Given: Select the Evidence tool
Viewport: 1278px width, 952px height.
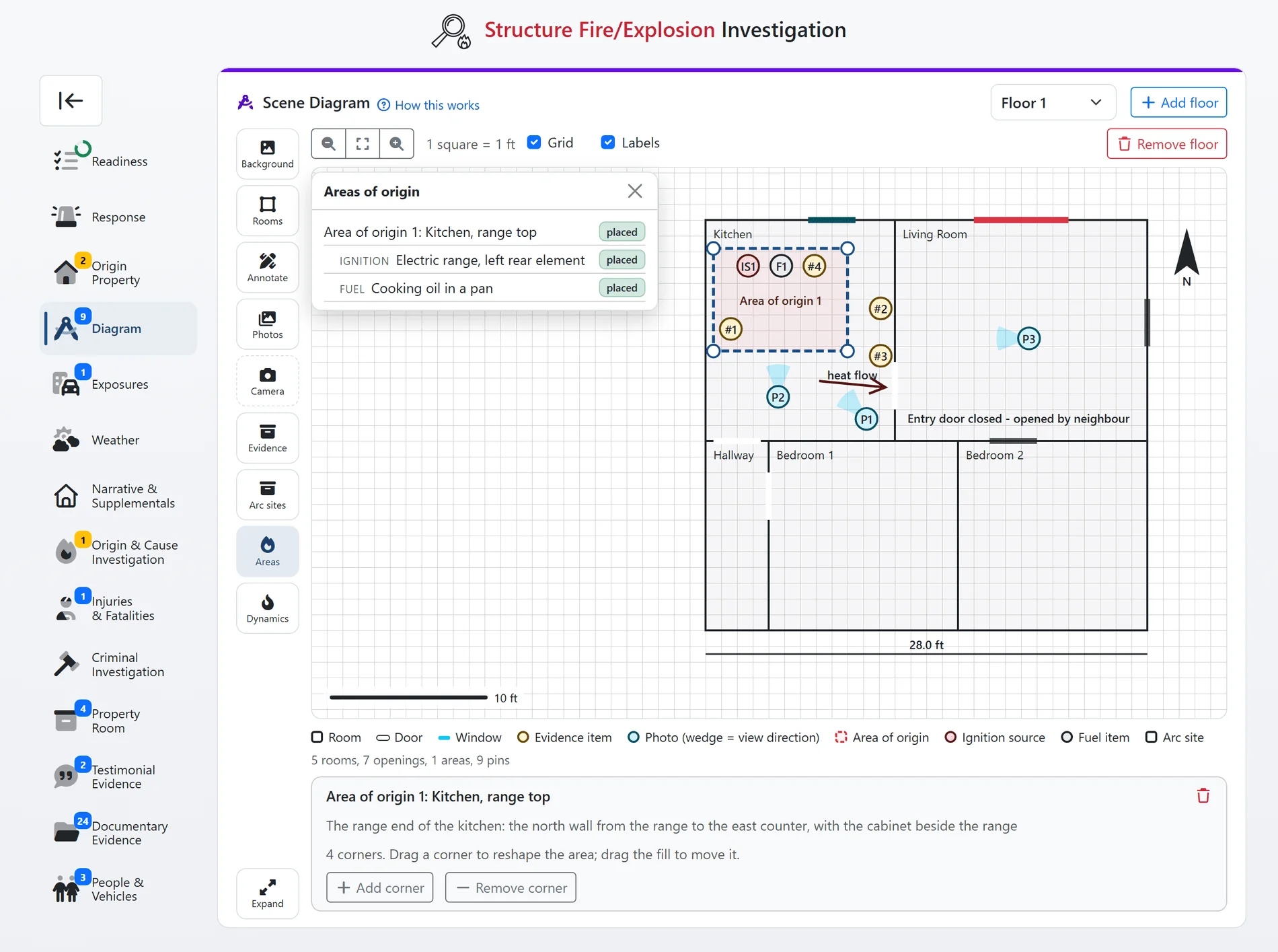Looking at the screenshot, I should click(267, 438).
